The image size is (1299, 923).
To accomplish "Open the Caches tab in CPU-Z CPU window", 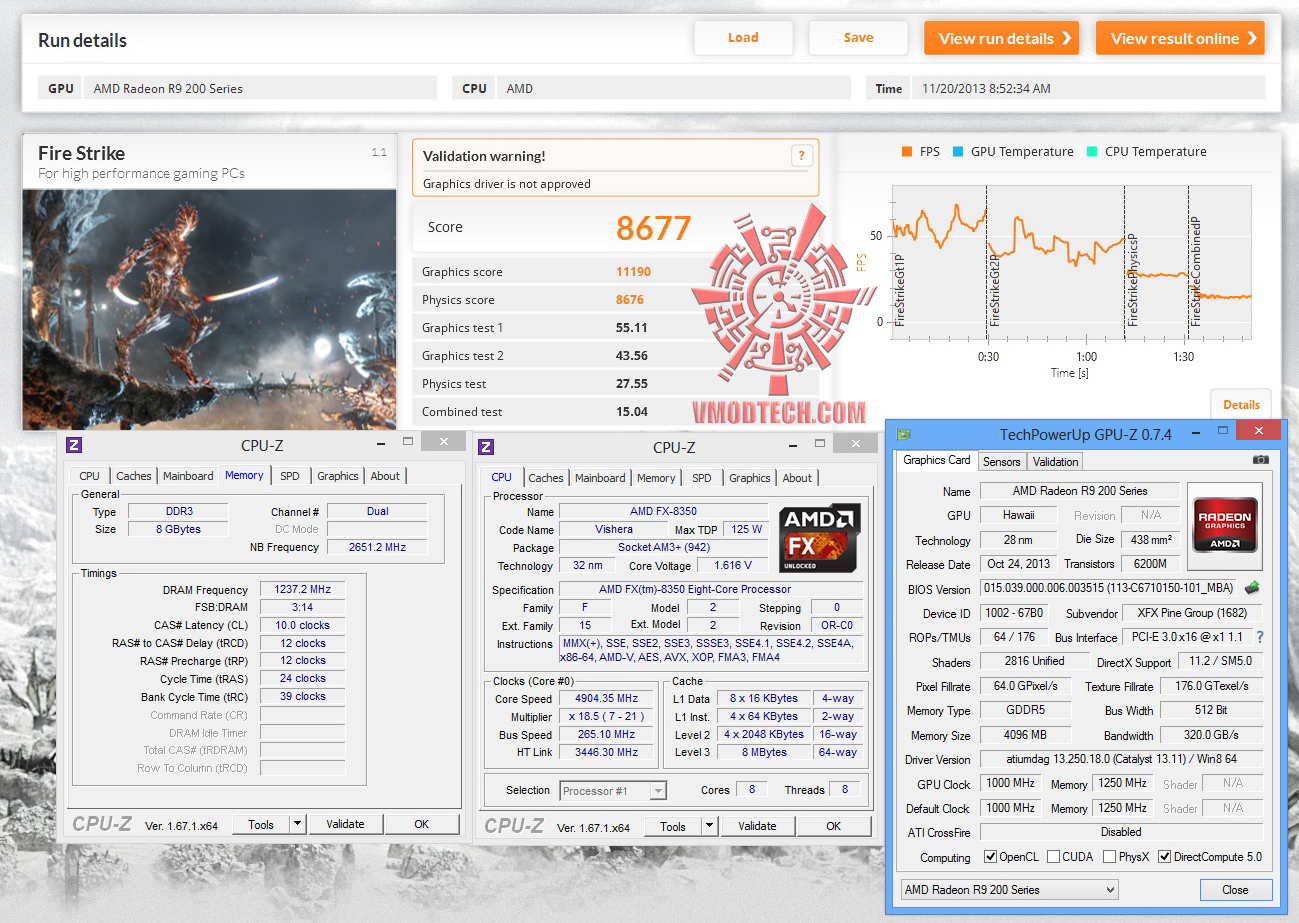I will 546,478.
